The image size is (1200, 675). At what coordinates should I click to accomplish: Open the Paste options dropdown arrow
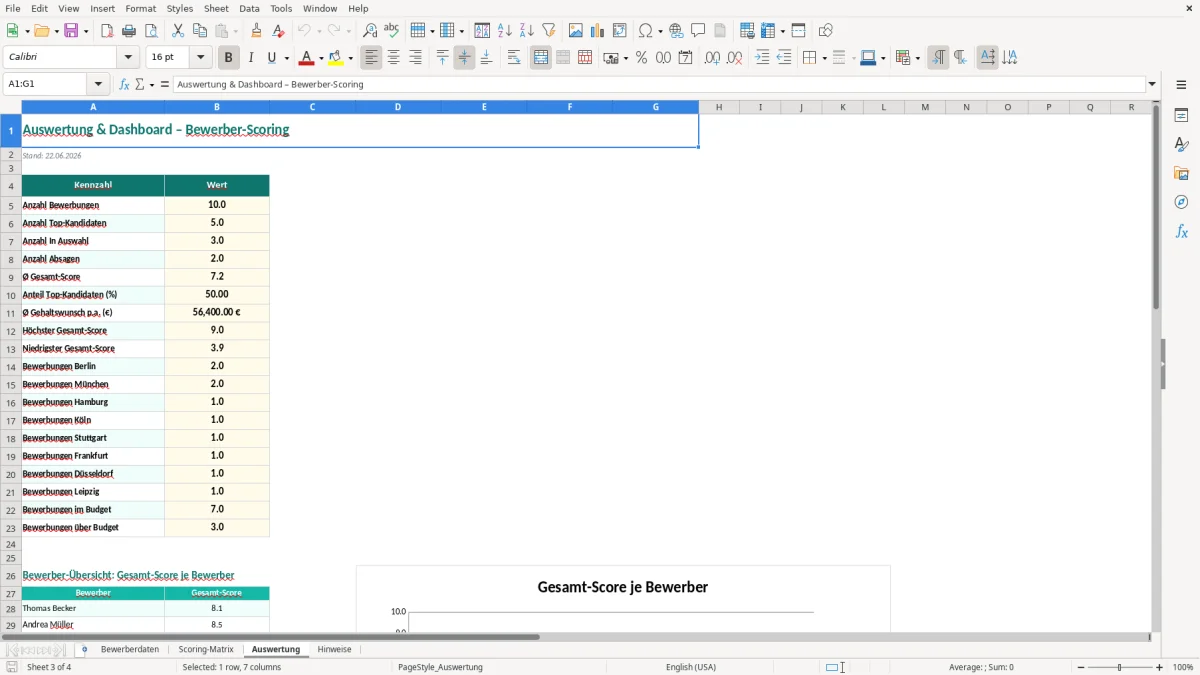[x=236, y=31]
